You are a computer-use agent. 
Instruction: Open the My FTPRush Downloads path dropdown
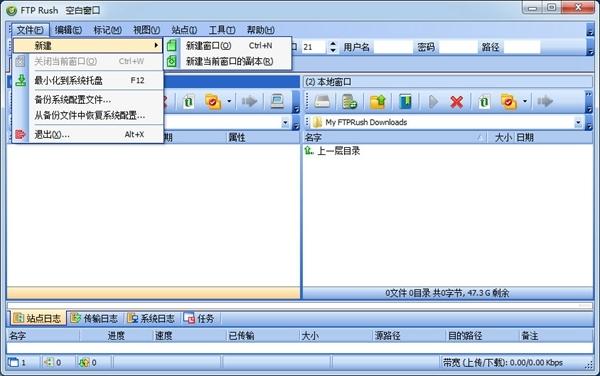point(578,123)
